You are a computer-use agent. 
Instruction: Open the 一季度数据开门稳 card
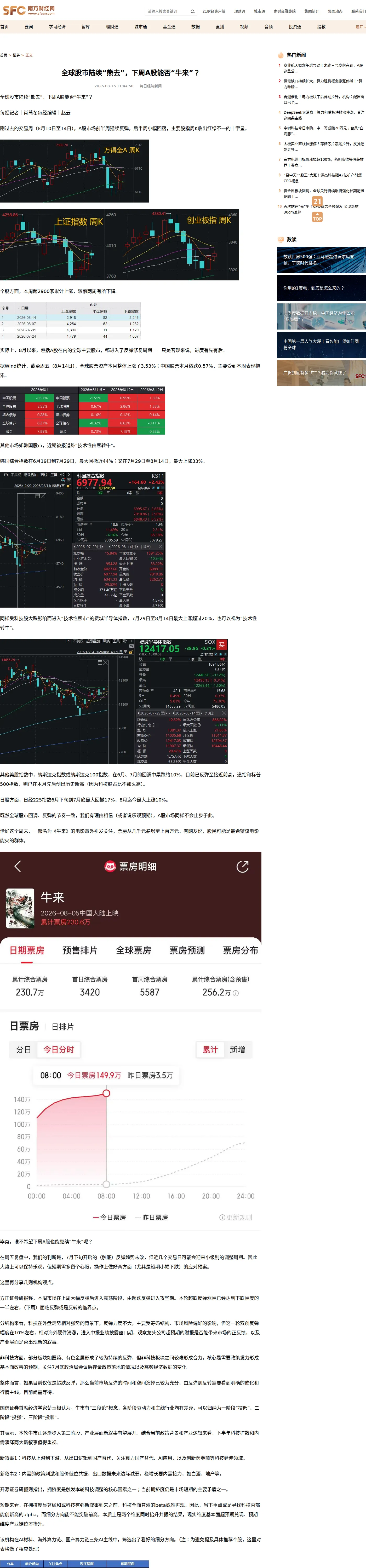[x=322, y=316]
